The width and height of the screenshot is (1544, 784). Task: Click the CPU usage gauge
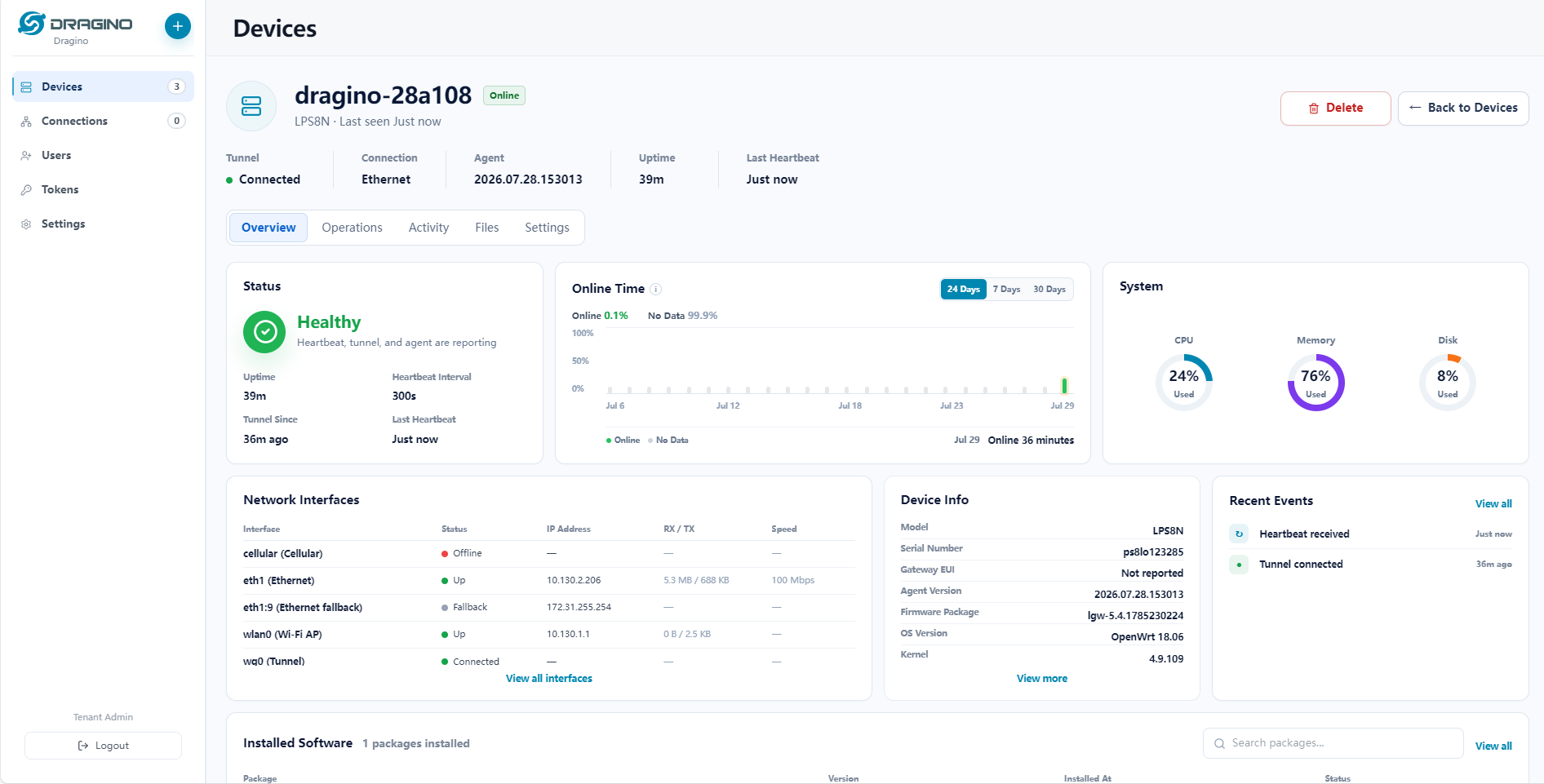pyautogui.click(x=1184, y=383)
